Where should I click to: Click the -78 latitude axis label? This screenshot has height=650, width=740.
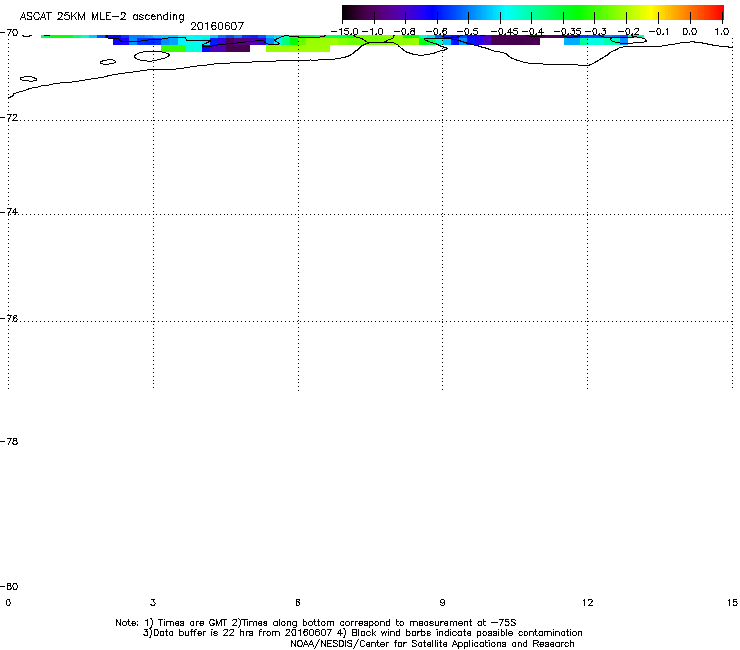point(9,441)
